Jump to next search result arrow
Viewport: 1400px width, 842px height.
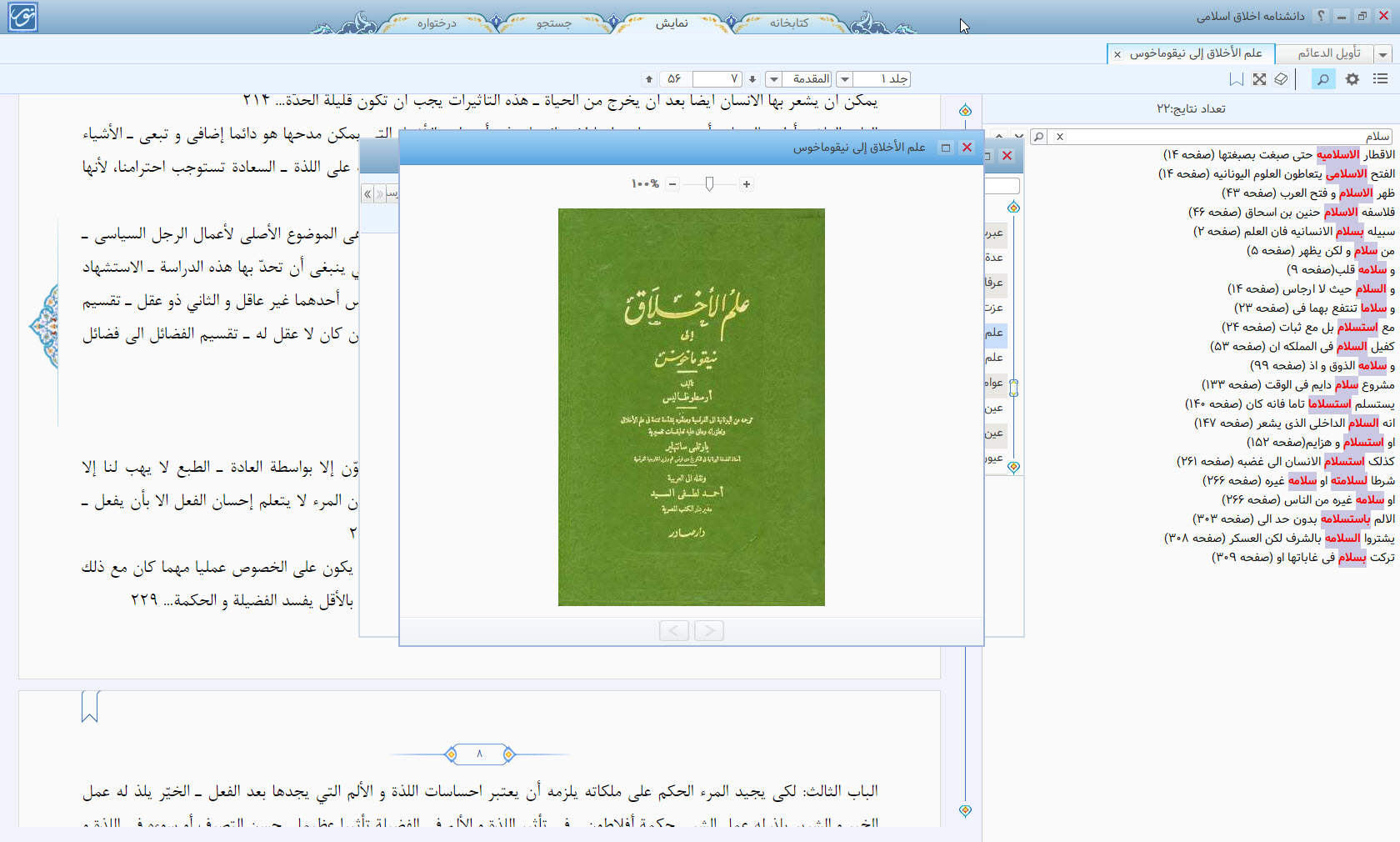point(1018,135)
